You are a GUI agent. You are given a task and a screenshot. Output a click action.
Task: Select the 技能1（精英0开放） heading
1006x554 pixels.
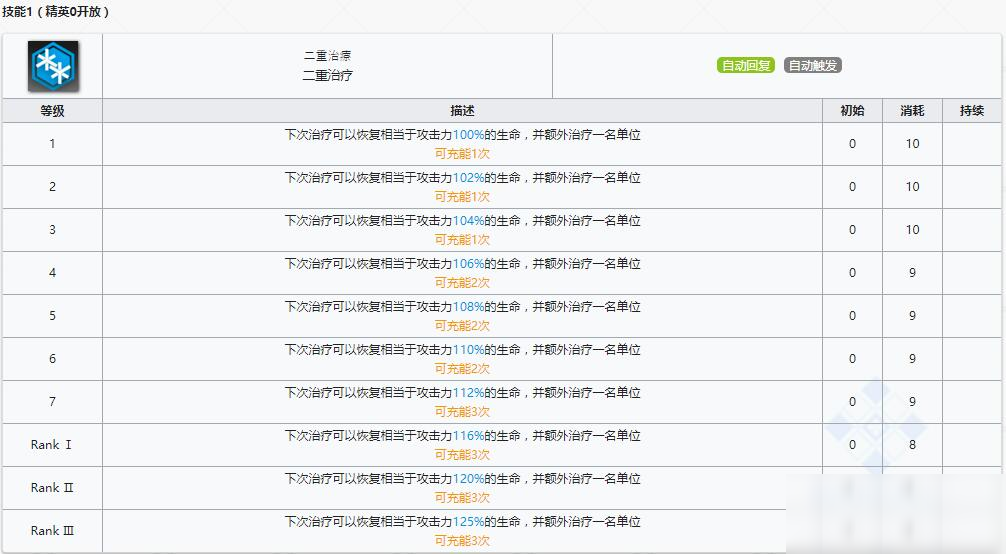(56, 12)
